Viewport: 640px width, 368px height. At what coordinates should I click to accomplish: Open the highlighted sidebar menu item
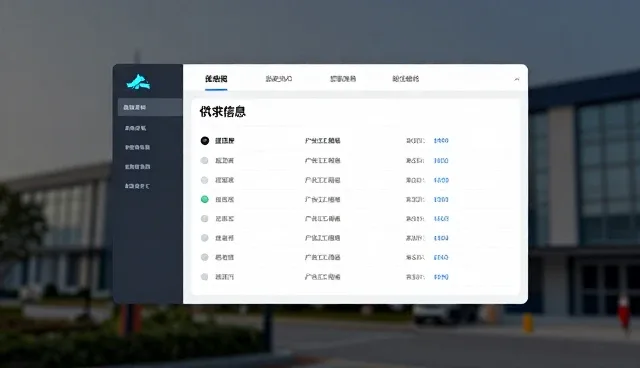point(150,107)
